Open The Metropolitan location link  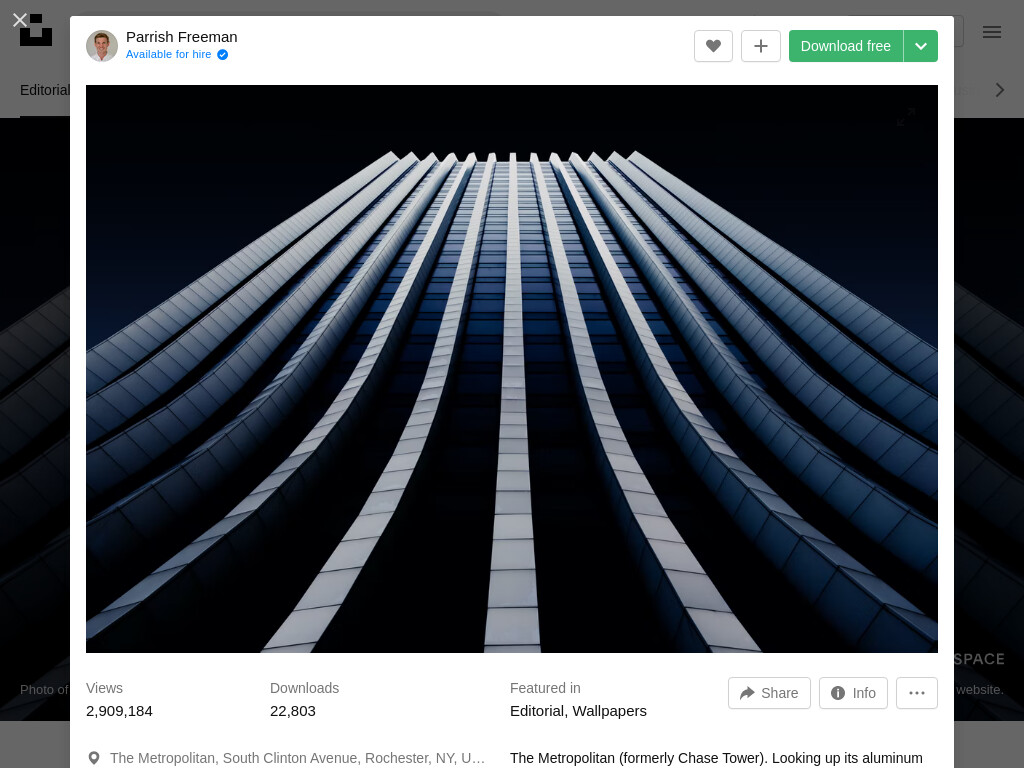pyautogui.click(x=297, y=758)
